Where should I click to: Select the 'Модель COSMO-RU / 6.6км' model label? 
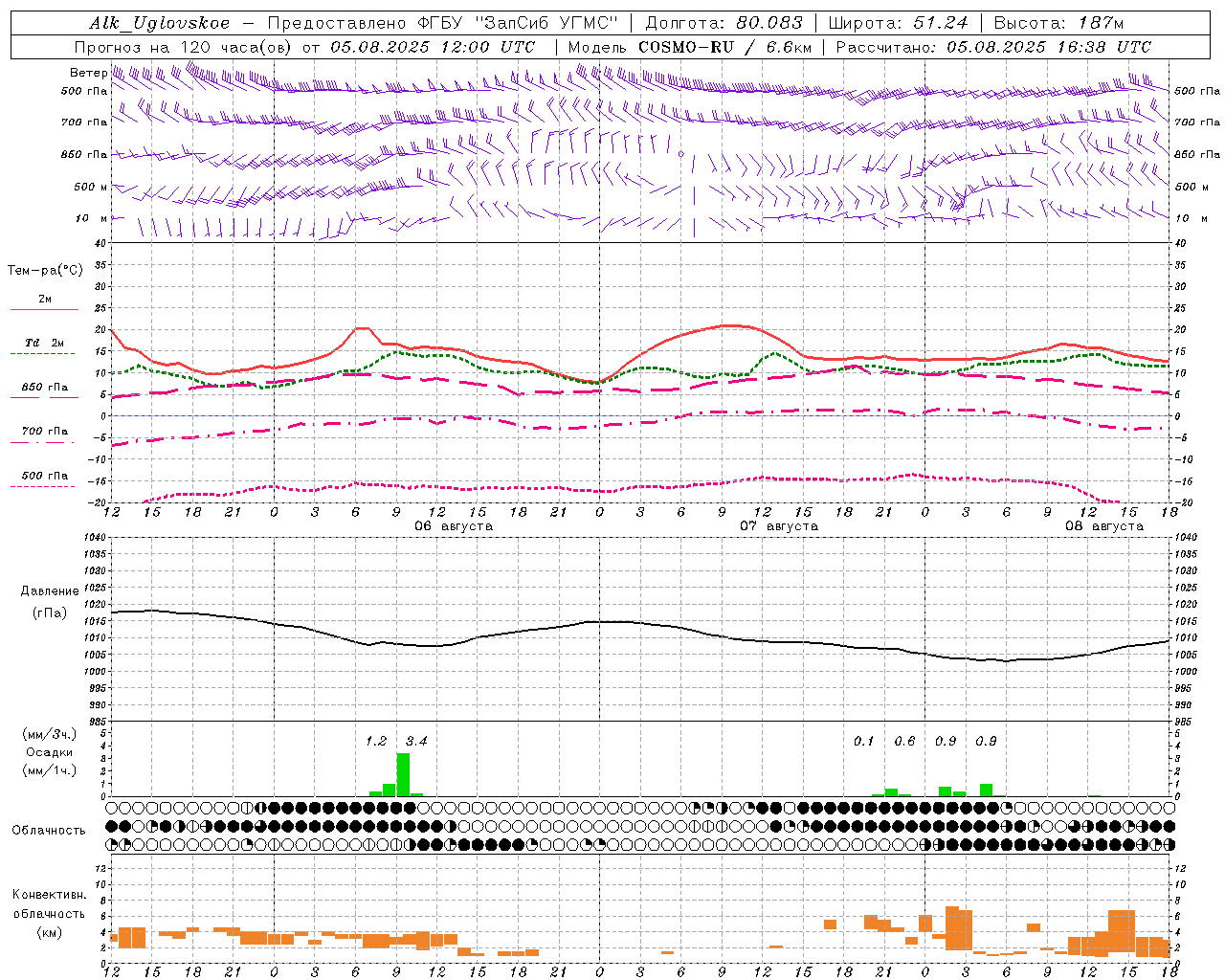pyautogui.click(x=689, y=47)
